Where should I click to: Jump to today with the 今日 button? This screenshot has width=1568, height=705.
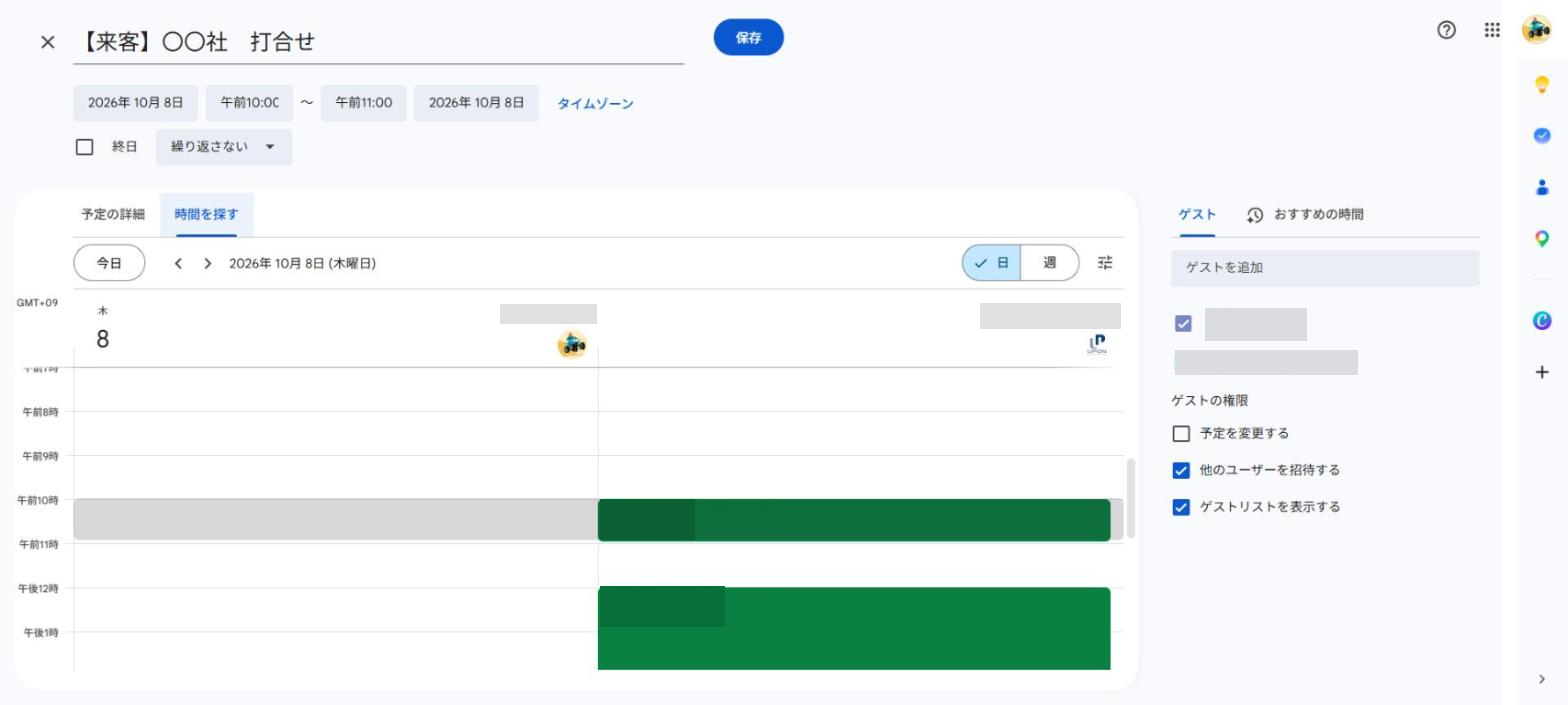click(x=109, y=264)
